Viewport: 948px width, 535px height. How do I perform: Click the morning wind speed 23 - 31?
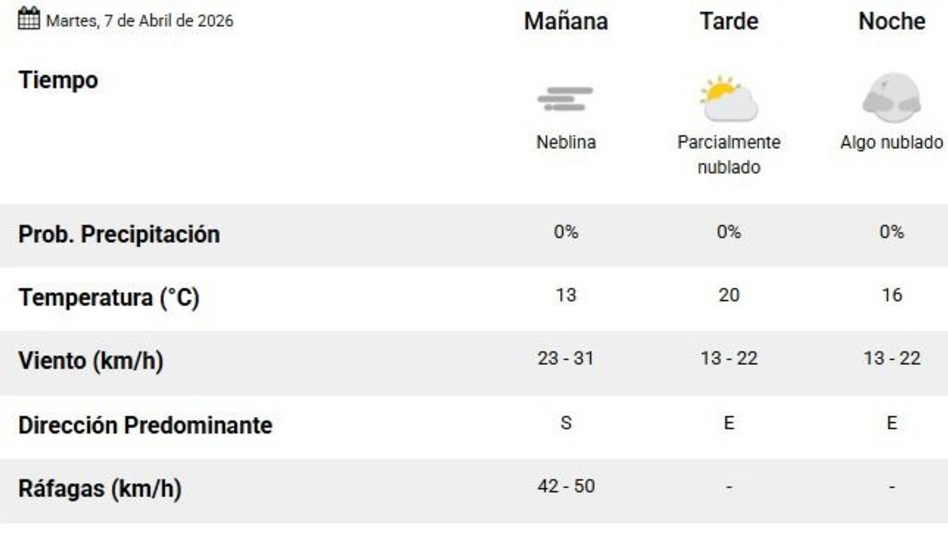click(566, 358)
